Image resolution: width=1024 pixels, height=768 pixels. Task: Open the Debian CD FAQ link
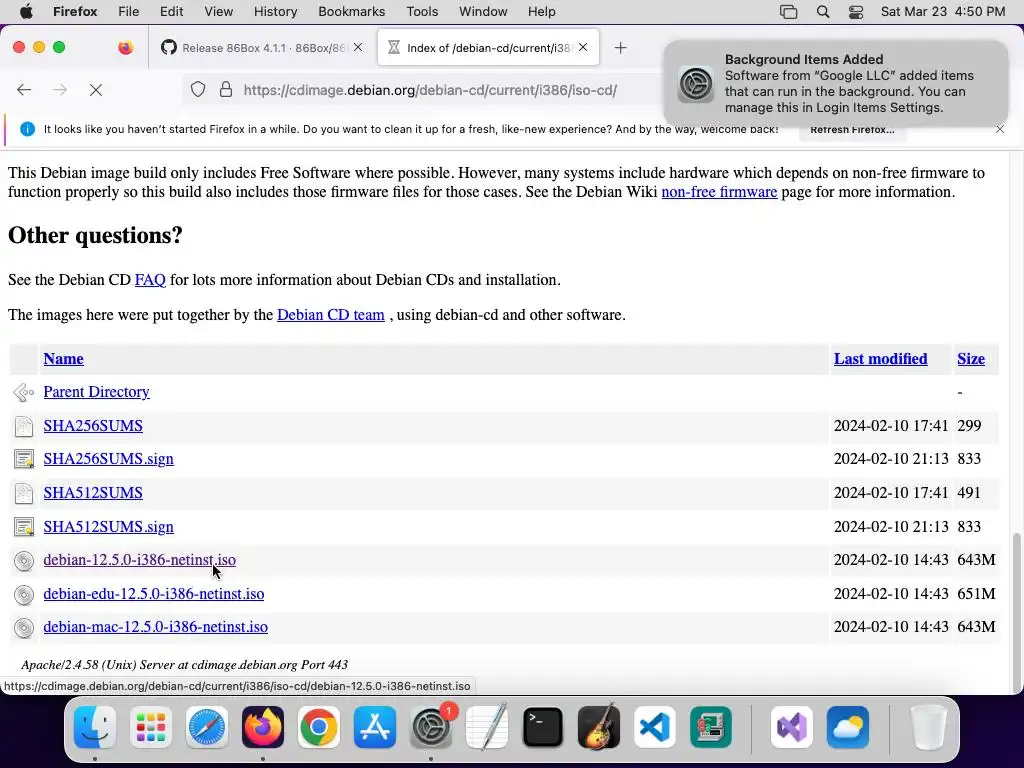[150, 280]
